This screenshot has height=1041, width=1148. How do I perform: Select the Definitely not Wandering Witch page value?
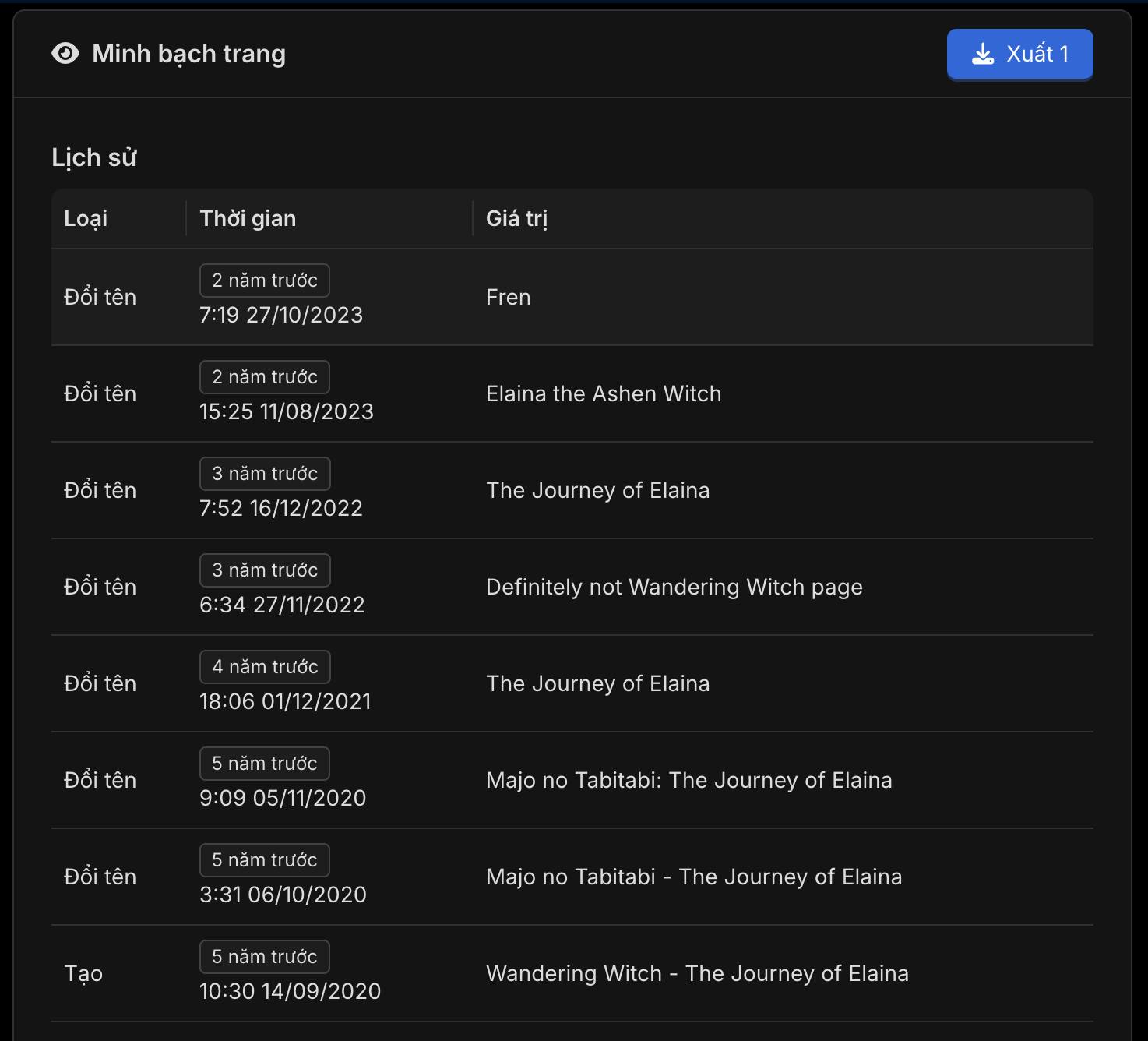(x=674, y=587)
